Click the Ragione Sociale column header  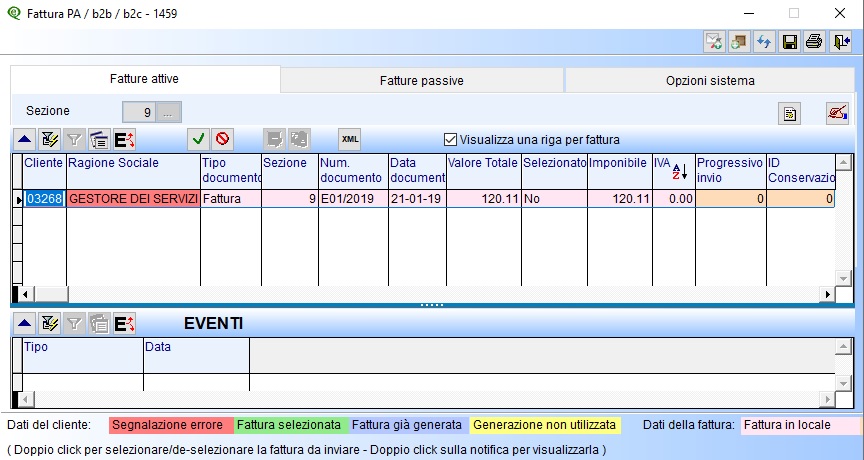click(x=132, y=163)
